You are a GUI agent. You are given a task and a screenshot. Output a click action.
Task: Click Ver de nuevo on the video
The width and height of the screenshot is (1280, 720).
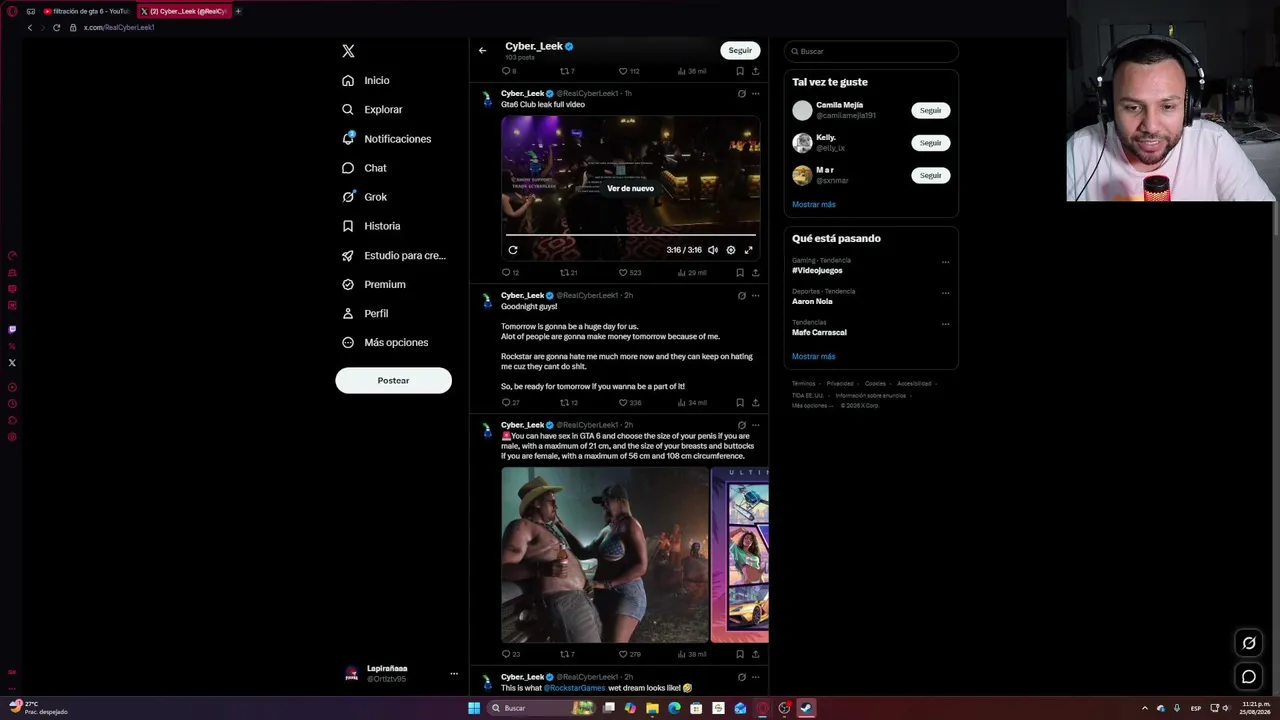pyautogui.click(x=630, y=188)
